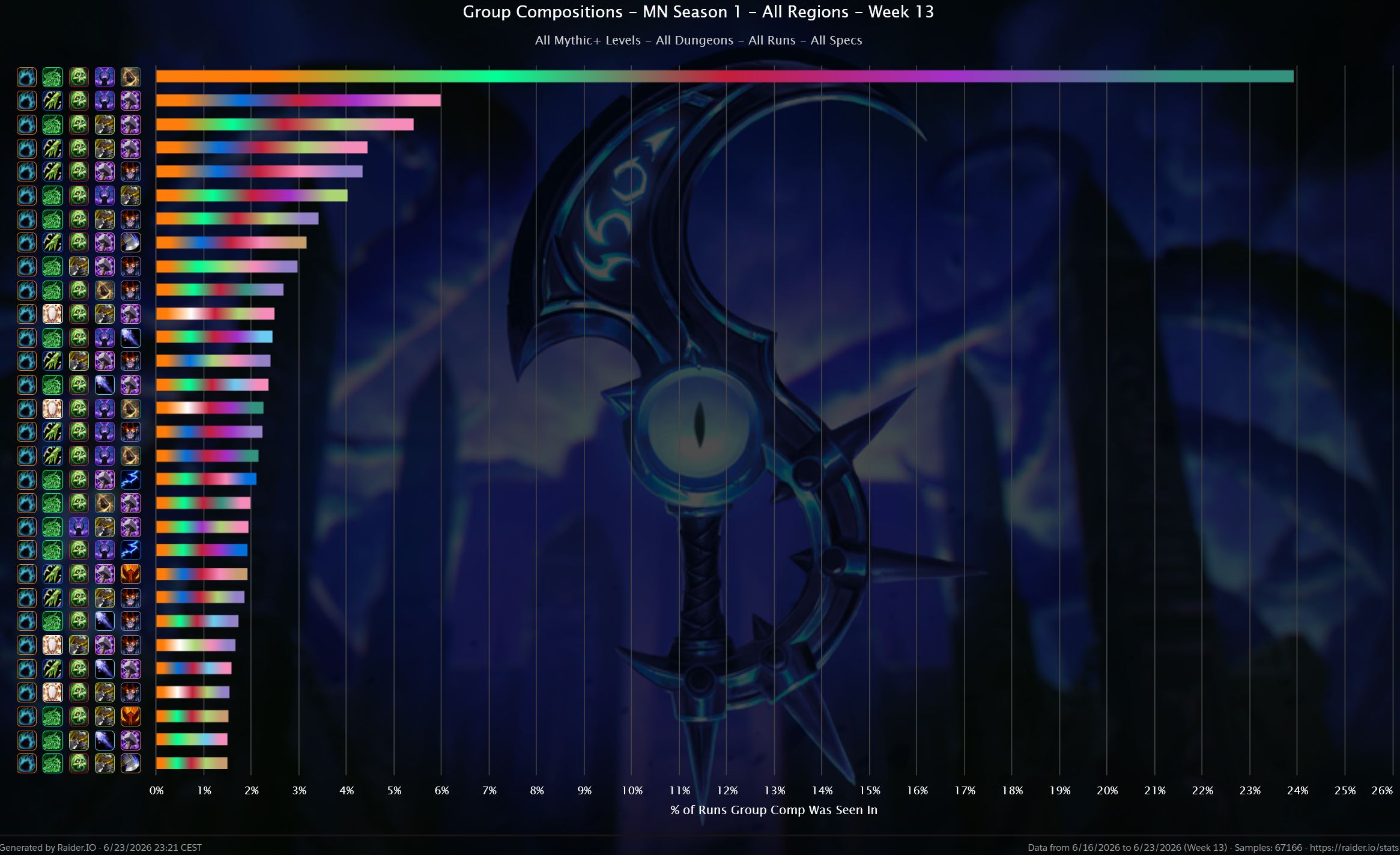Select the '15%' axis label
This screenshot has width=1400, height=855.
click(870, 791)
